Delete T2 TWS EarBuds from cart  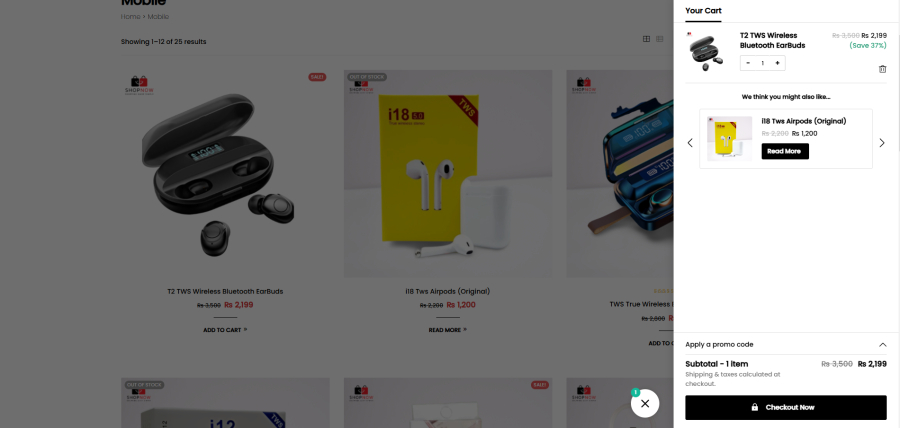pyautogui.click(x=882, y=69)
